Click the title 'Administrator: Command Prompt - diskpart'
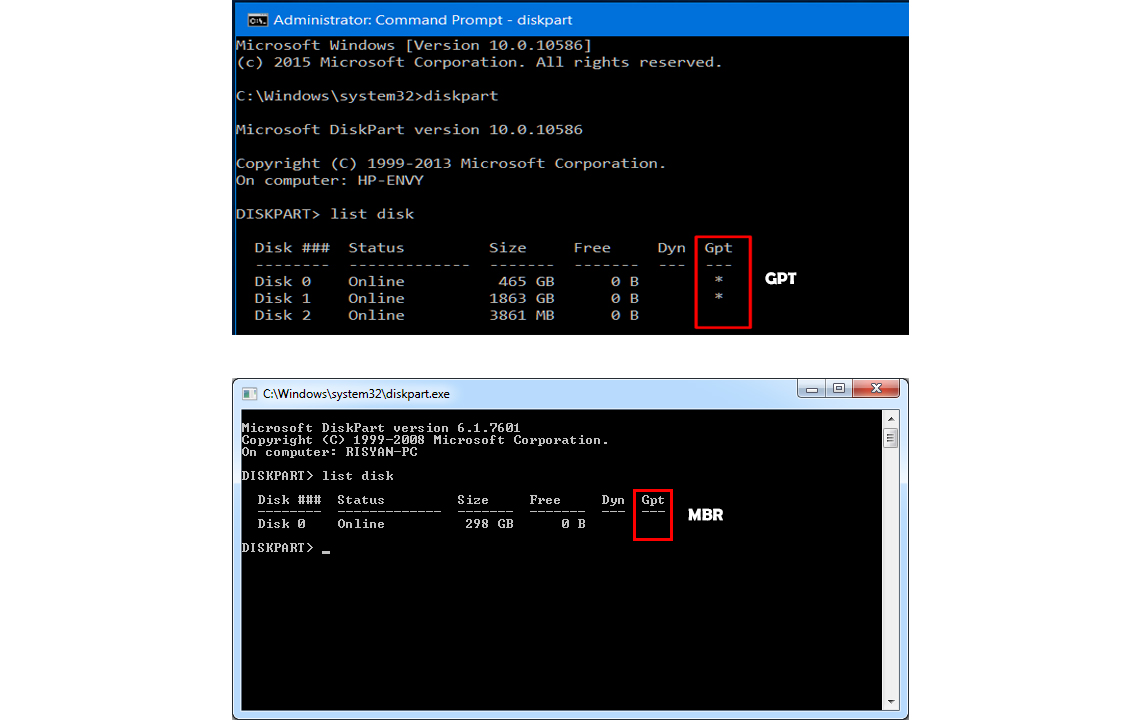This screenshot has width=1140, height=720. tap(422, 20)
